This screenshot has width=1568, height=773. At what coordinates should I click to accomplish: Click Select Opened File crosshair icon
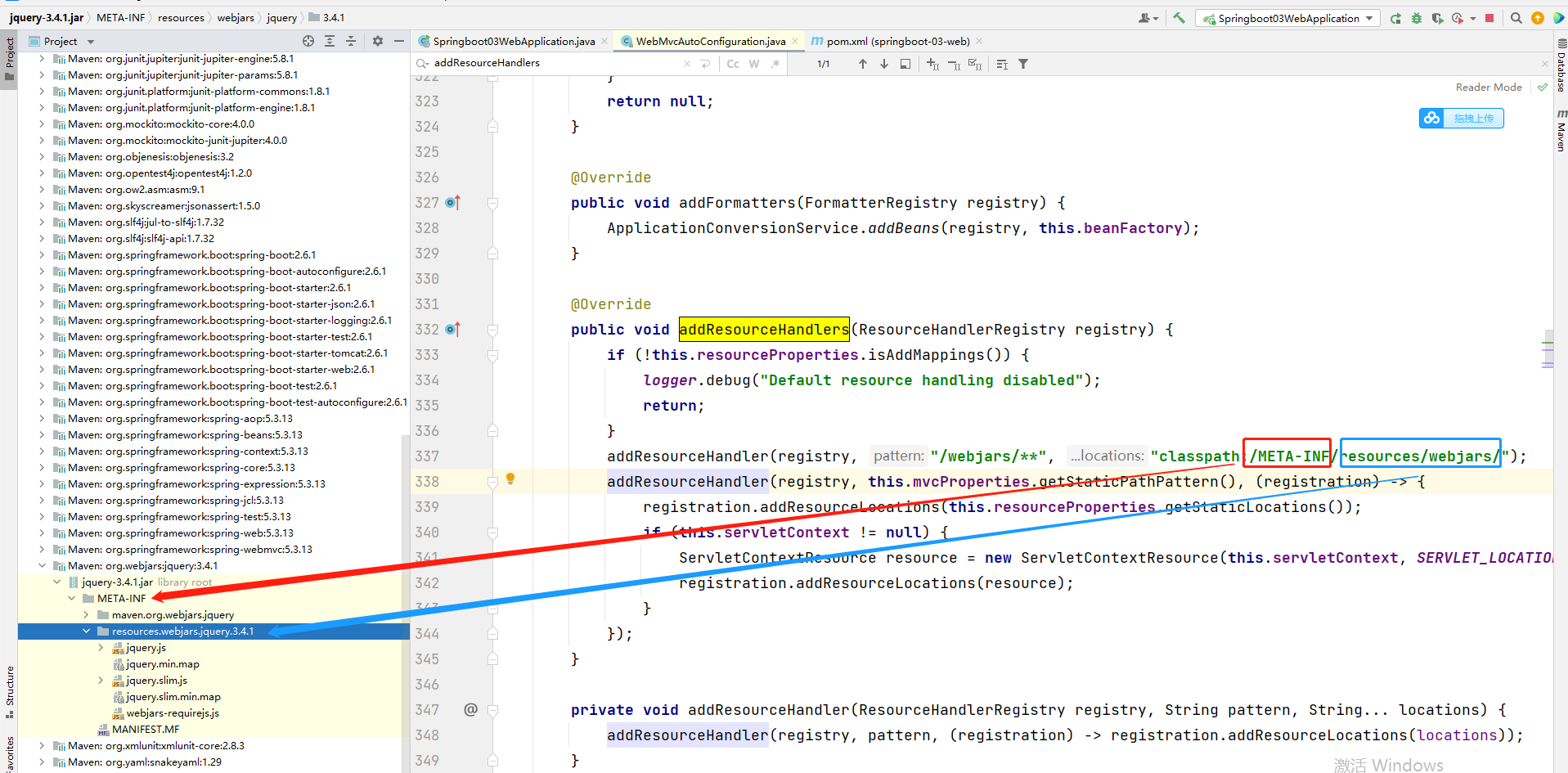(x=308, y=41)
